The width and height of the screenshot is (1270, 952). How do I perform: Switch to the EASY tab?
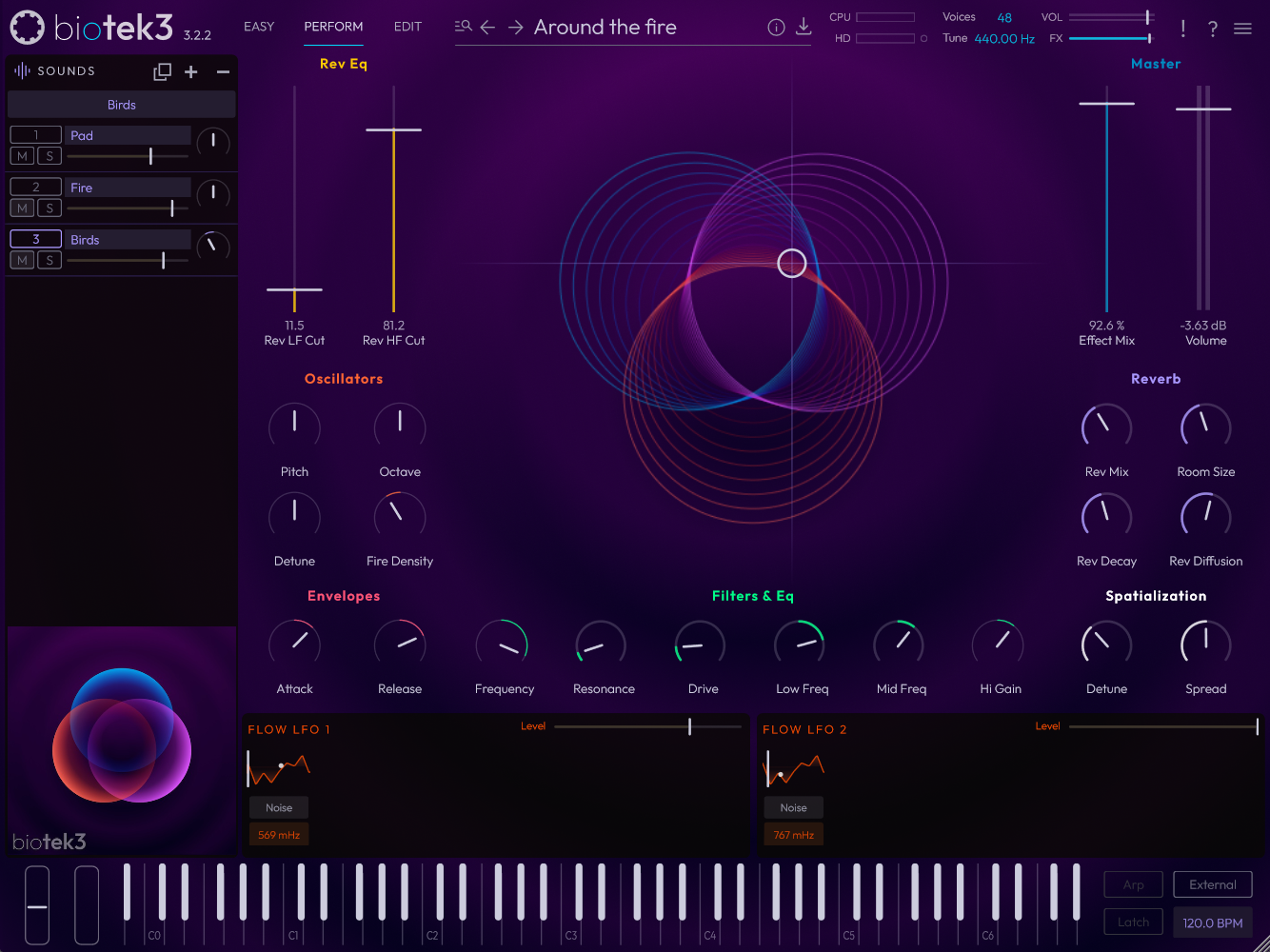coord(259,27)
